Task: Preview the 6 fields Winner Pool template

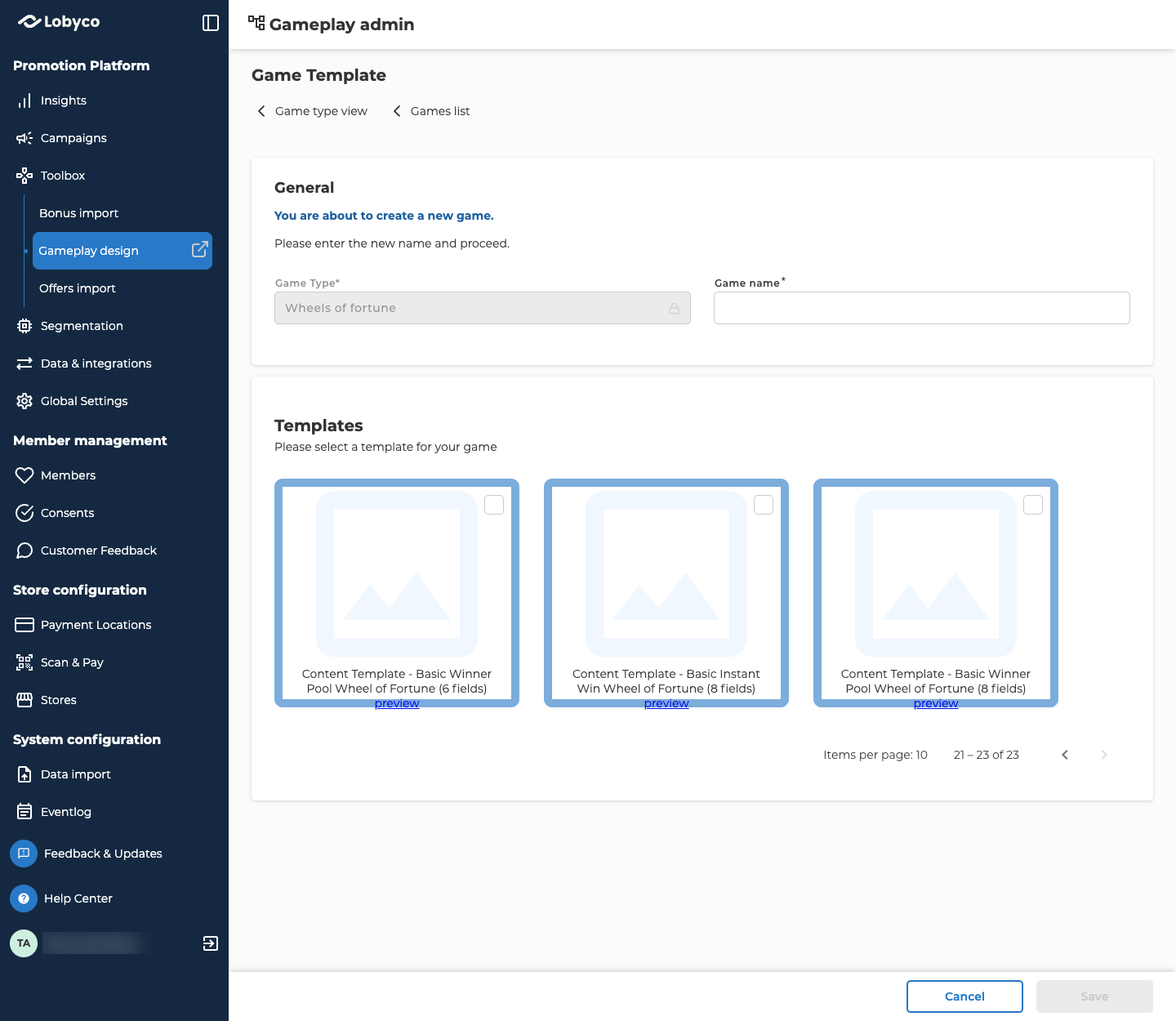Action: (397, 703)
